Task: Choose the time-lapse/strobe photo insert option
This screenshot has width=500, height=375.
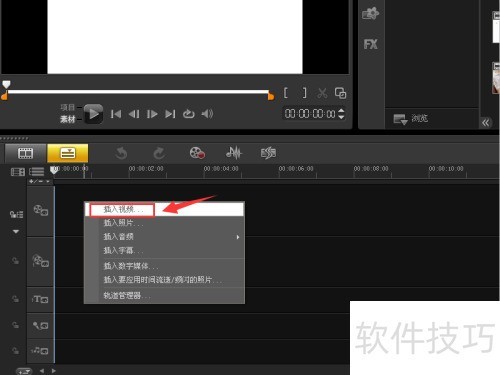Action: 165,280
